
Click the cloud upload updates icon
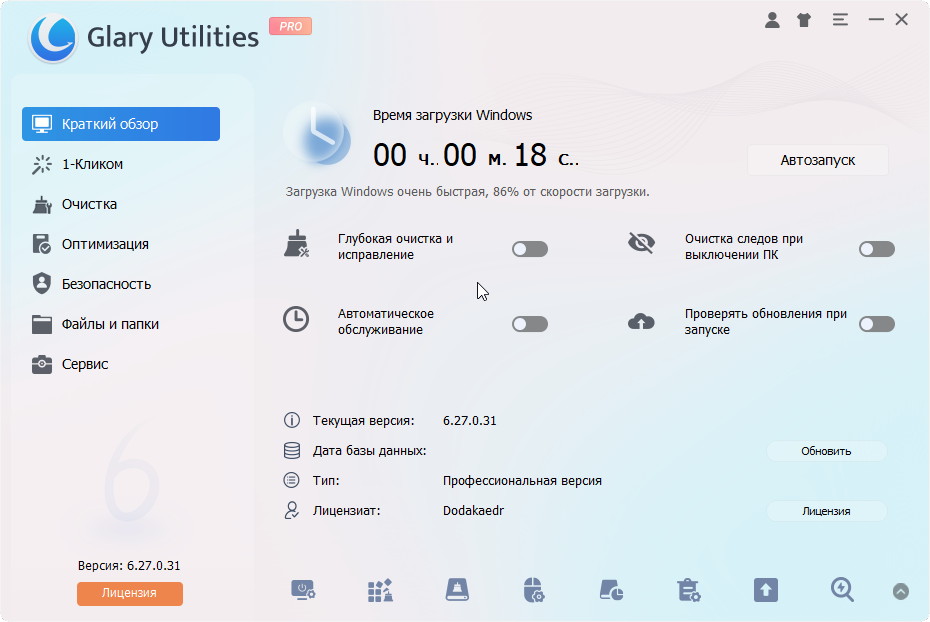pyautogui.click(x=641, y=321)
